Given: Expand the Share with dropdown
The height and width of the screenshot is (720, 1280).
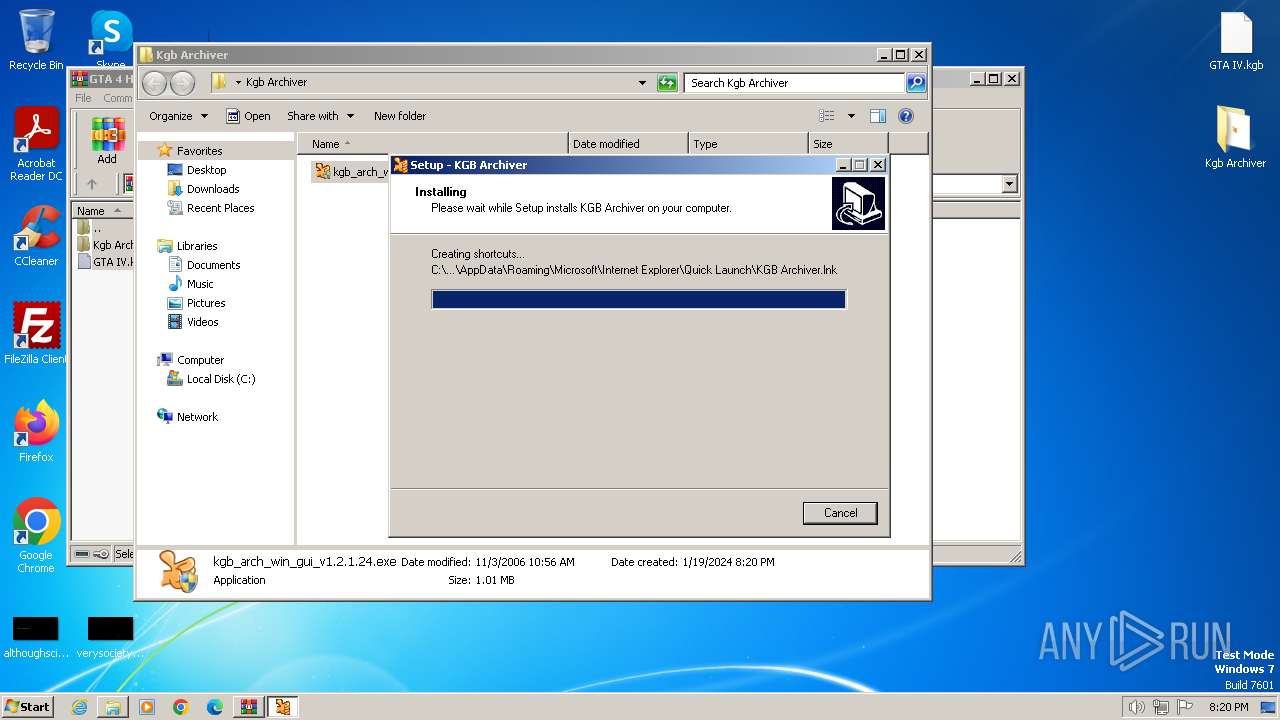Looking at the screenshot, I should point(320,116).
